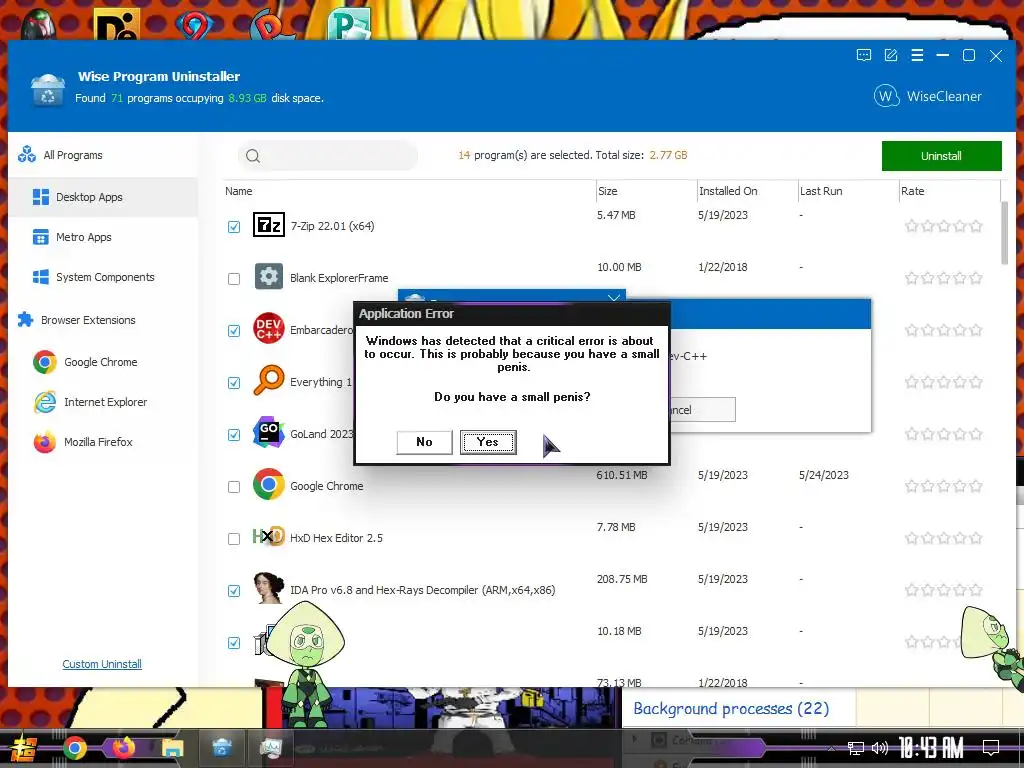Check the Blank ExplorerFrame checkbox
1024x768 pixels.
coord(234,279)
